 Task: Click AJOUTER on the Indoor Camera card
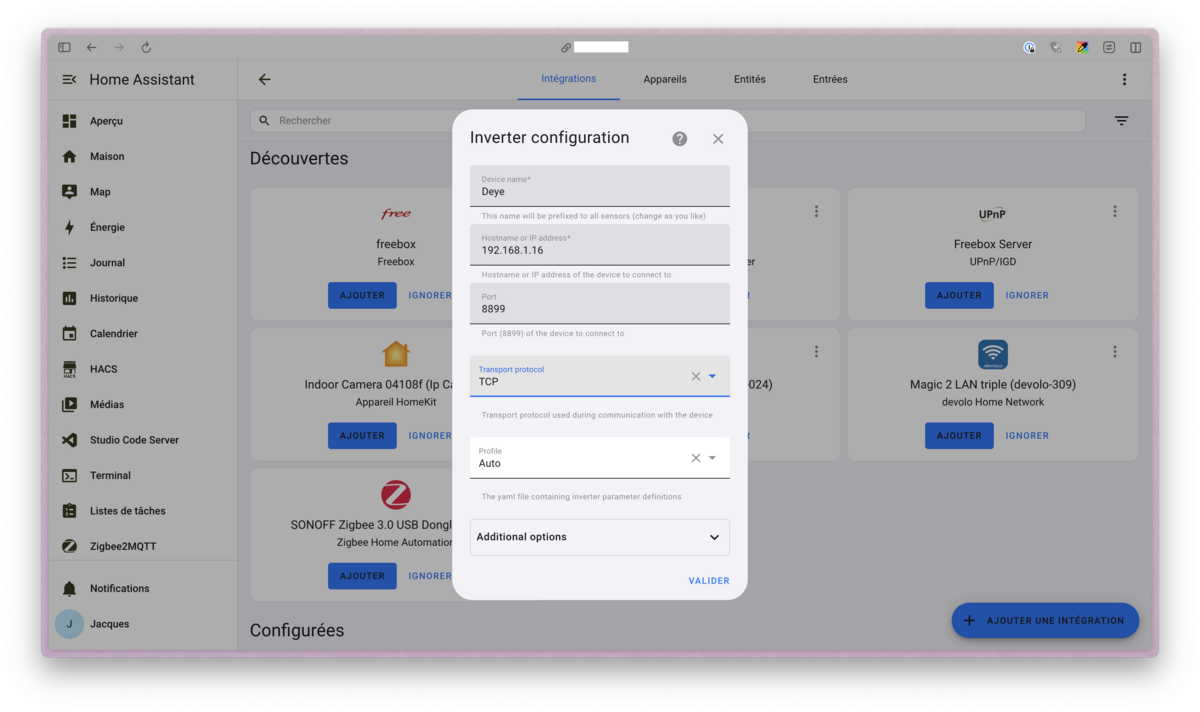coord(362,436)
